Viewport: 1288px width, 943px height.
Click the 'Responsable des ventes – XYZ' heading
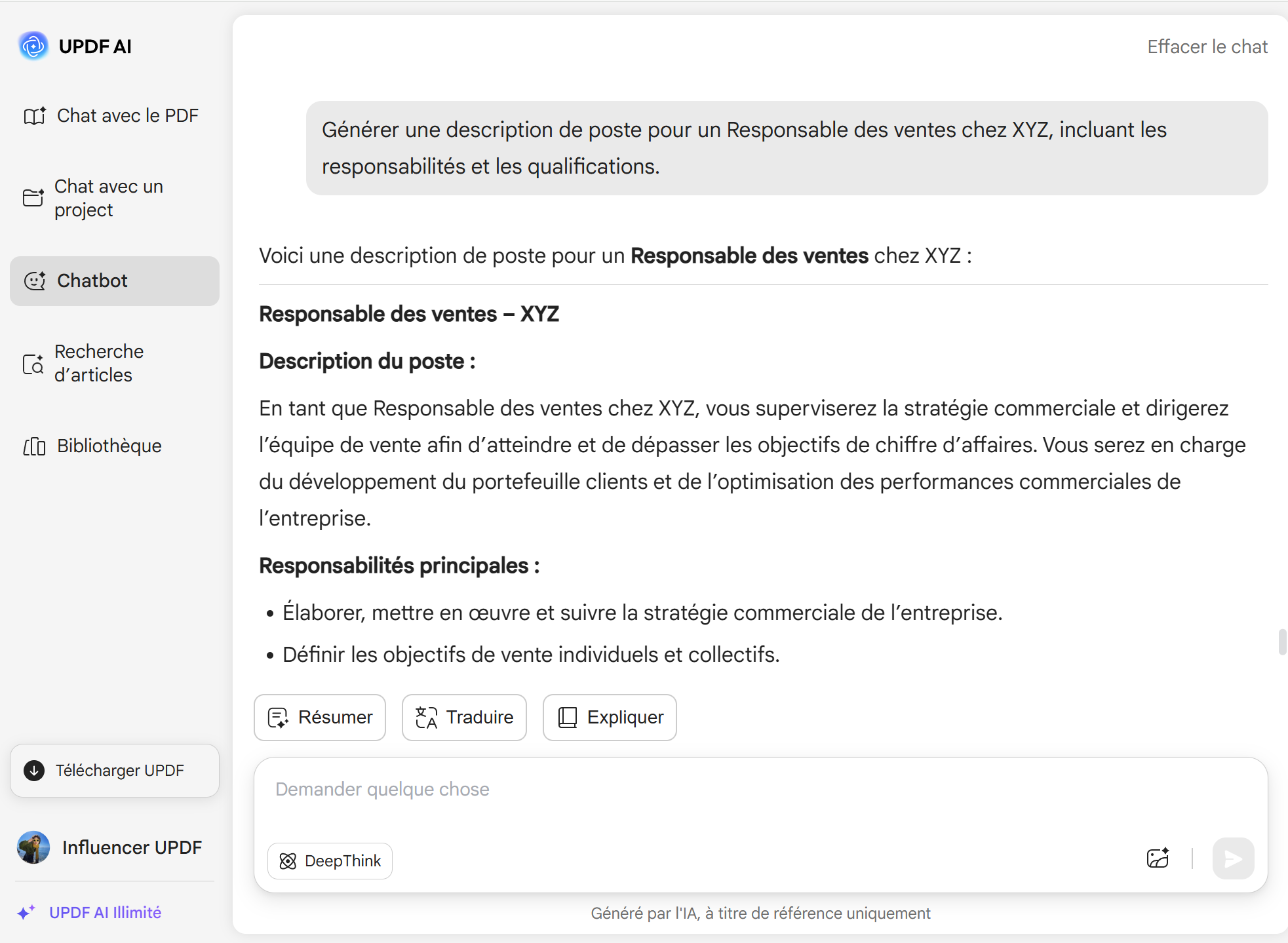(409, 314)
